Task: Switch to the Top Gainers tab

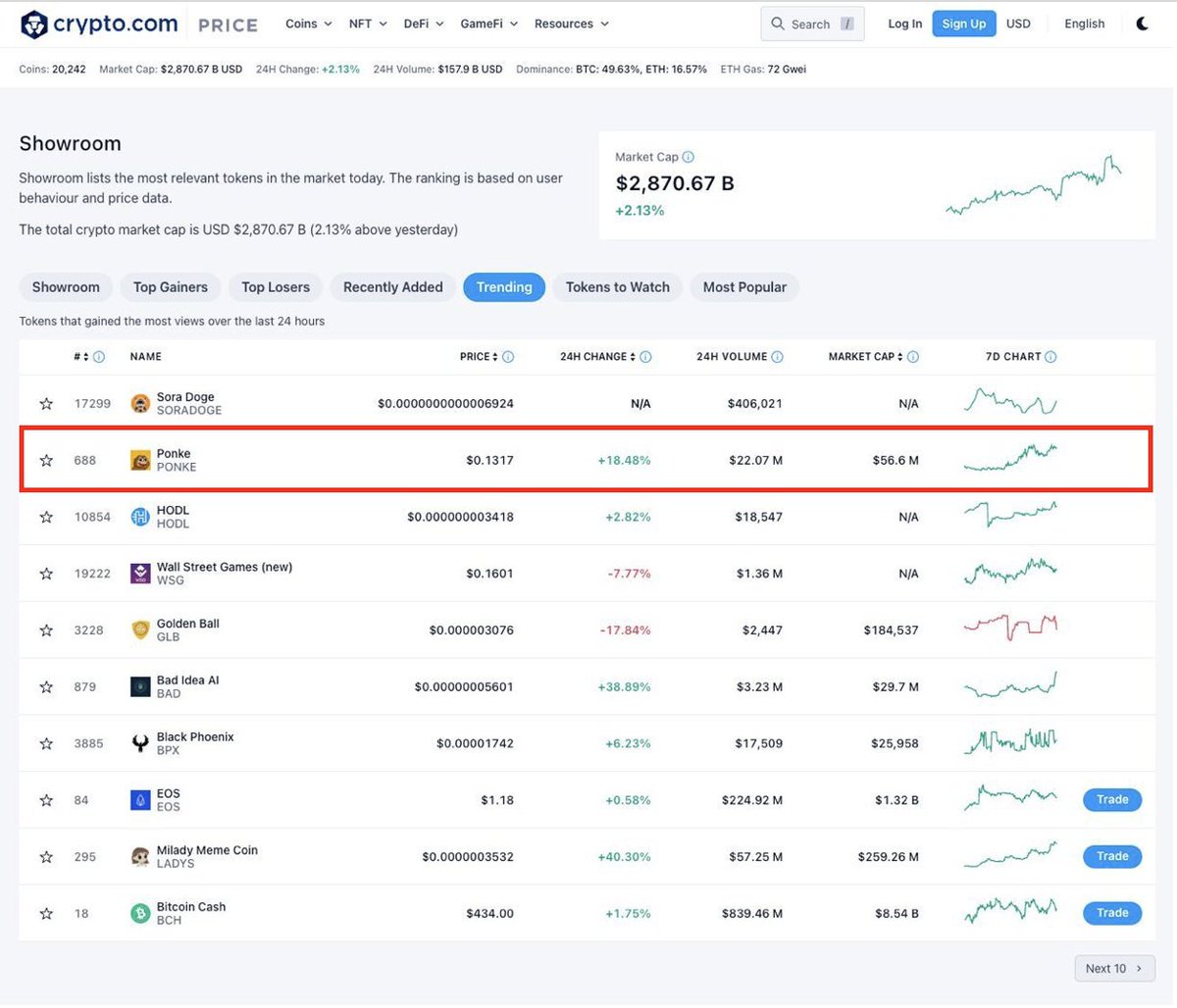Action: pyautogui.click(x=171, y=287)
